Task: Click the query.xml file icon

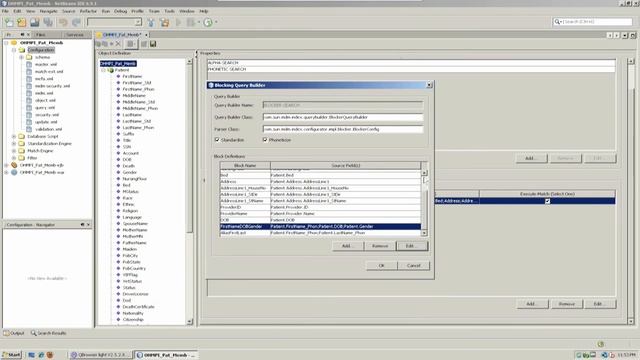Action: tap(29, 108)
